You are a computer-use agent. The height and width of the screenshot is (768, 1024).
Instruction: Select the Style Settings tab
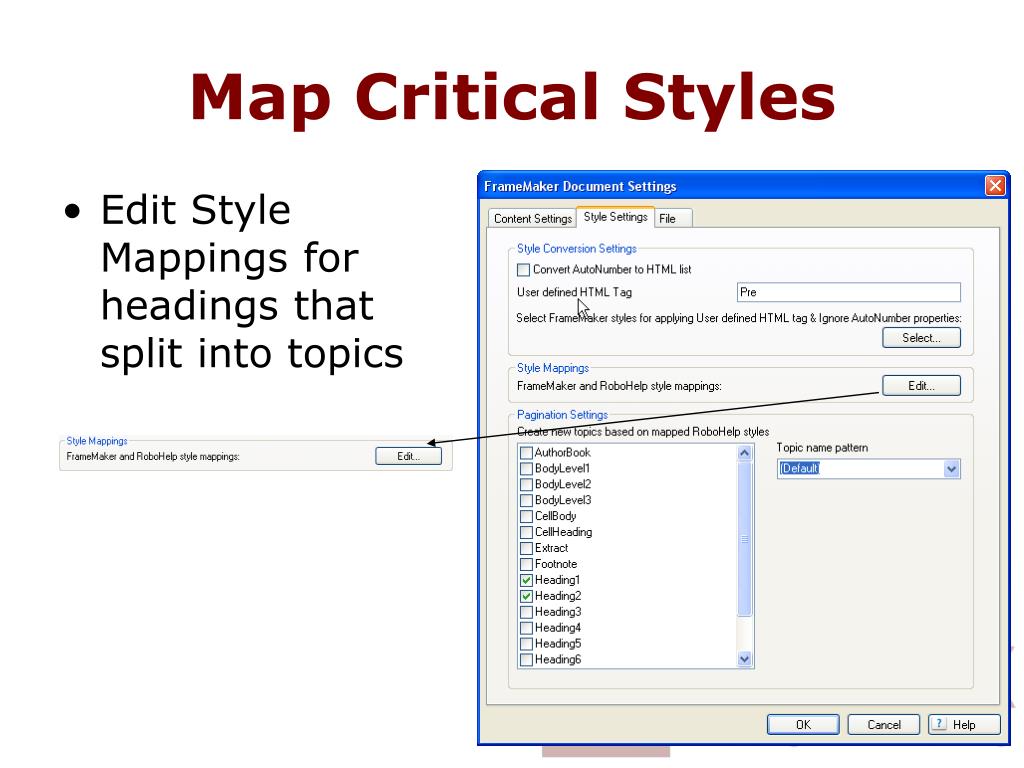615,217
